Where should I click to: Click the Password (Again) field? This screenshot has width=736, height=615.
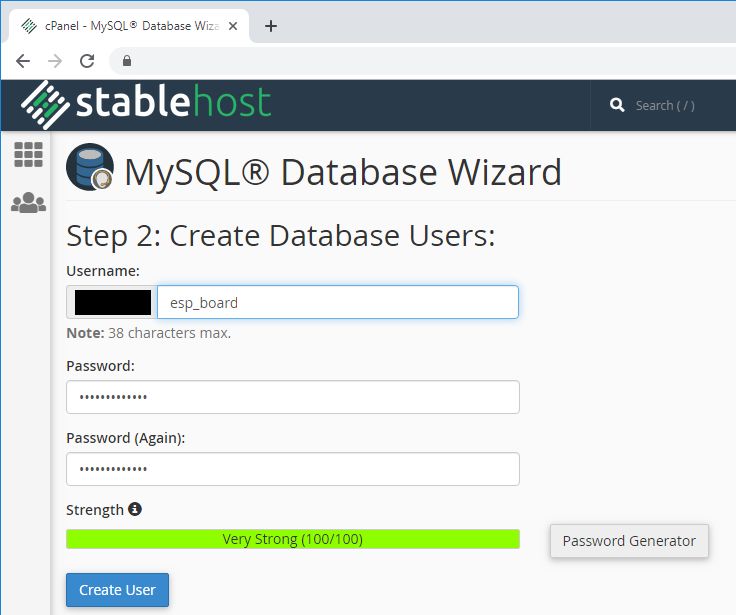[x=293, y=469]
